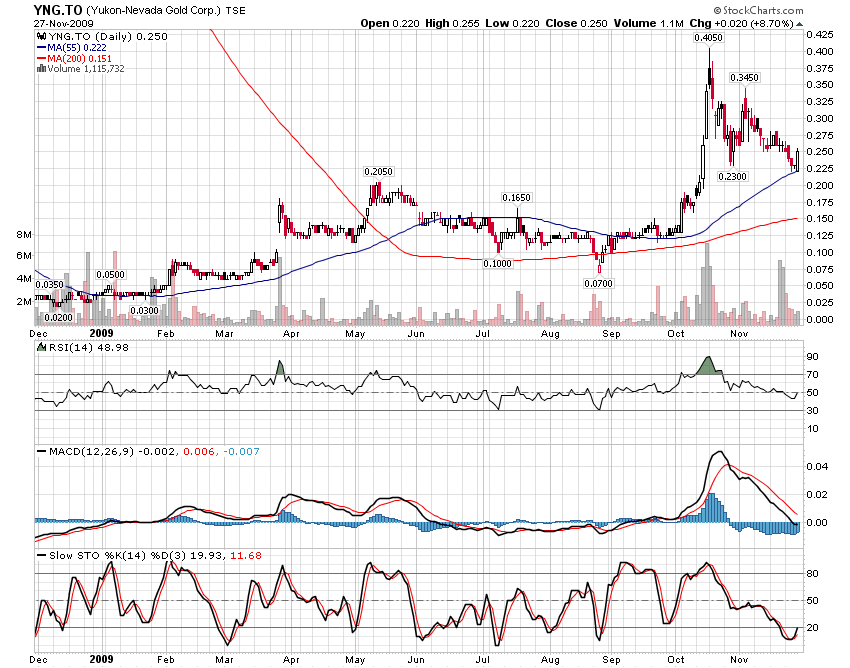Viewport: 850px width, 668px height.
Task: Click the 0.0500 price label
Action: pos(111,274)
